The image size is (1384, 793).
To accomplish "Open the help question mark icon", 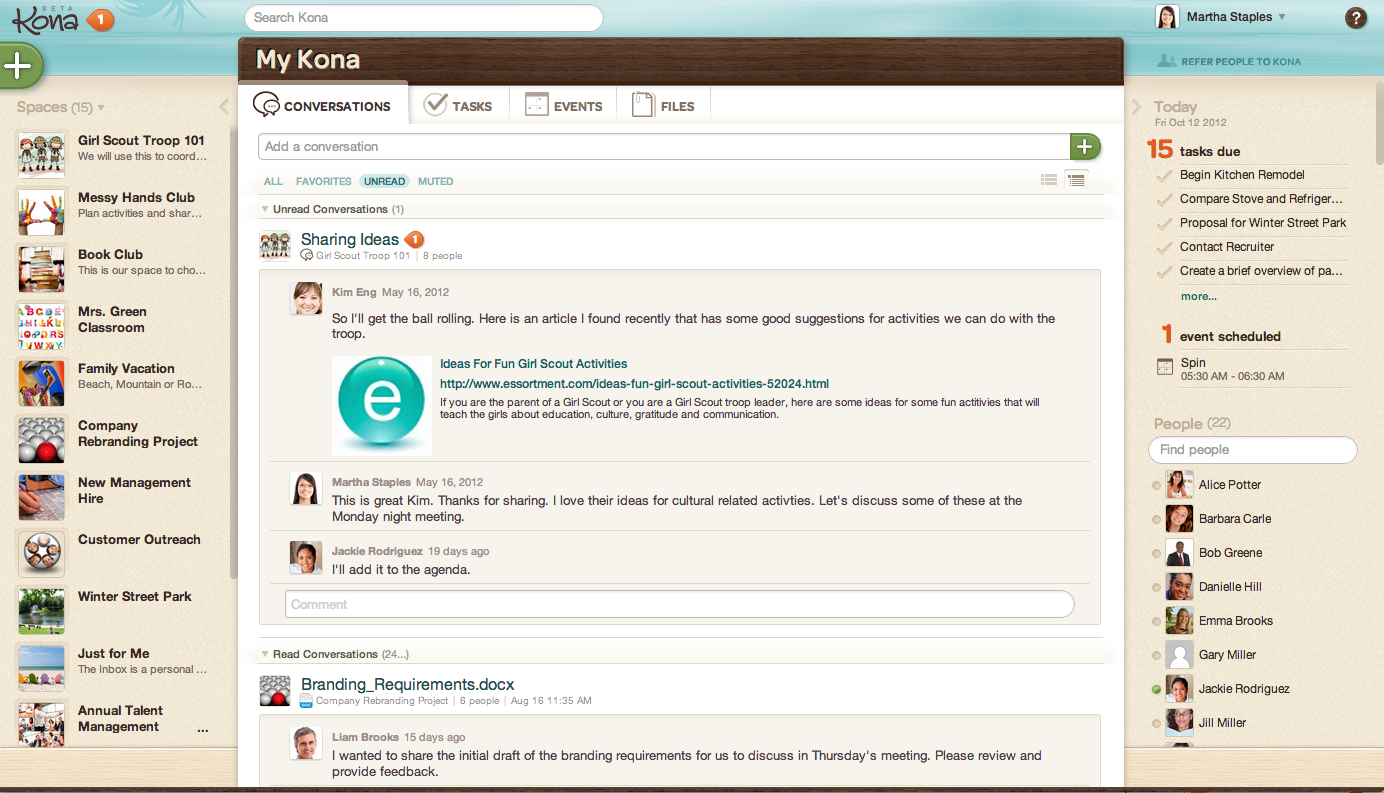I will [x=1356, y=17].
